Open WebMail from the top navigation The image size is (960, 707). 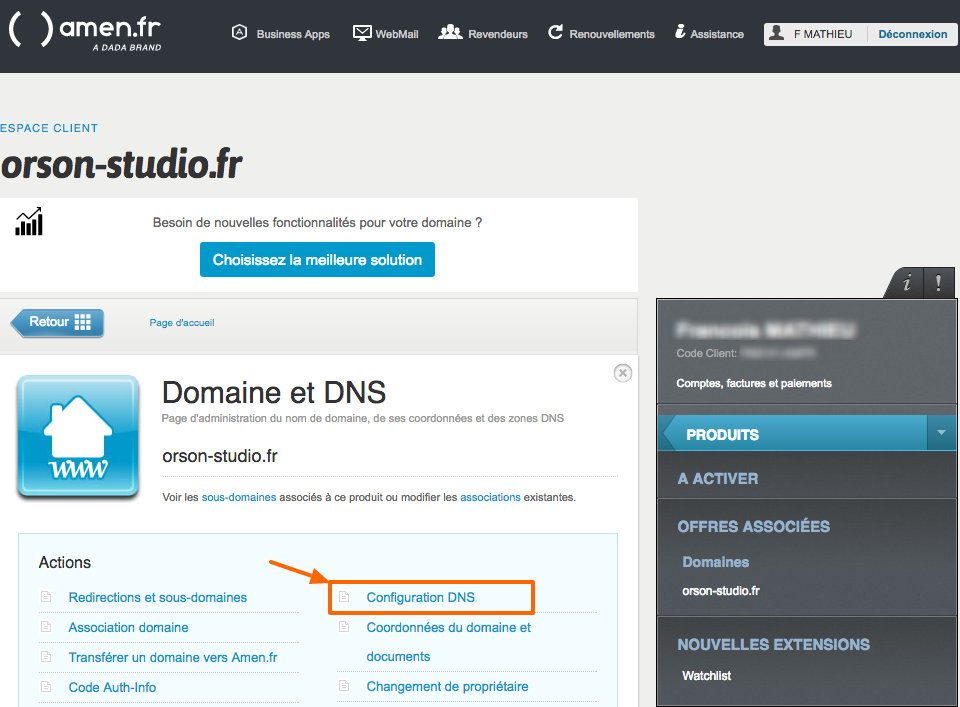click(397, 34)
